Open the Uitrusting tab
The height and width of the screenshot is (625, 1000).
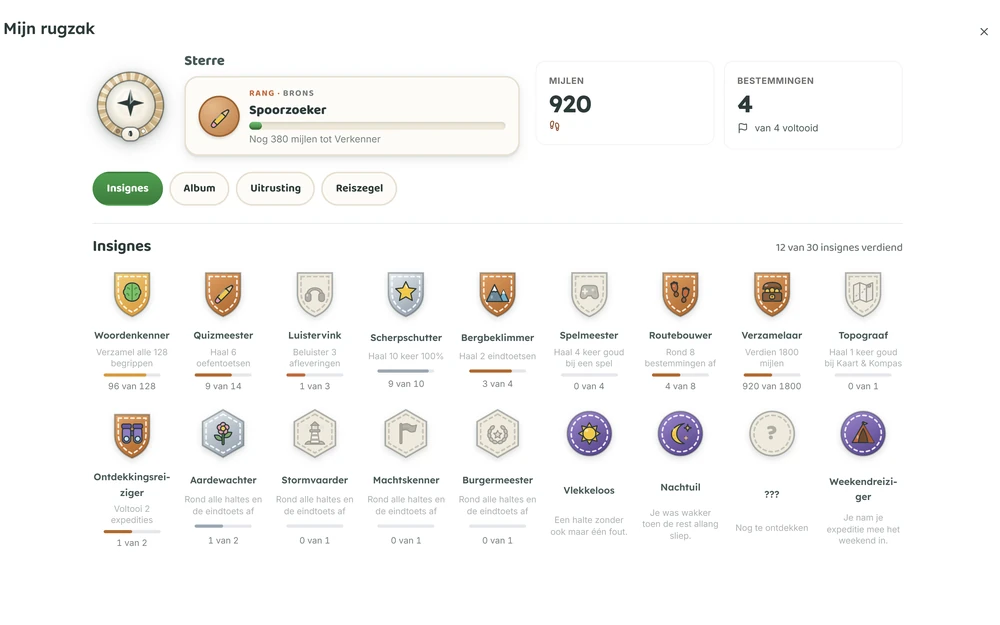pyautogui.click(x=275, y=188)
